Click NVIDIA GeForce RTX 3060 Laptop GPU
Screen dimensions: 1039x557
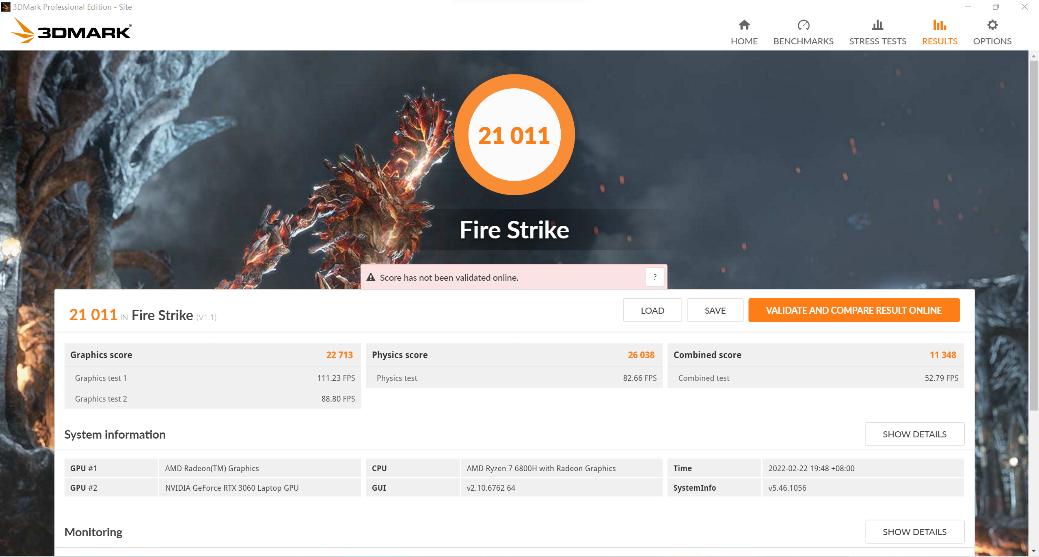(231, 488)
